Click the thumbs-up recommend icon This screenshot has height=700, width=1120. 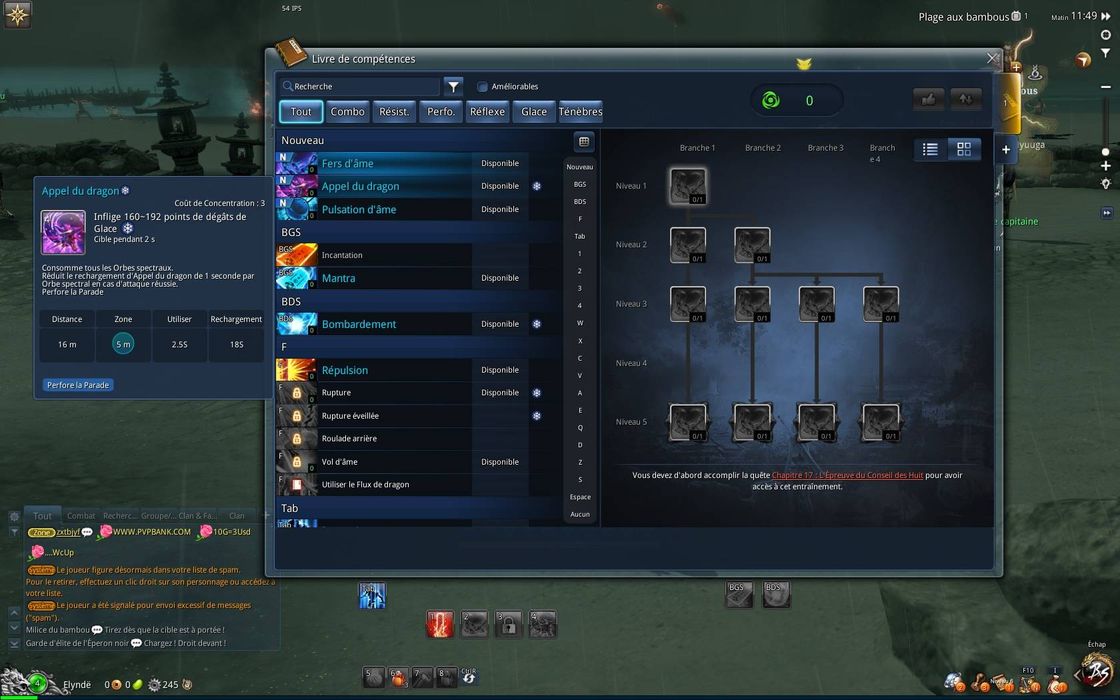point(928,99)
